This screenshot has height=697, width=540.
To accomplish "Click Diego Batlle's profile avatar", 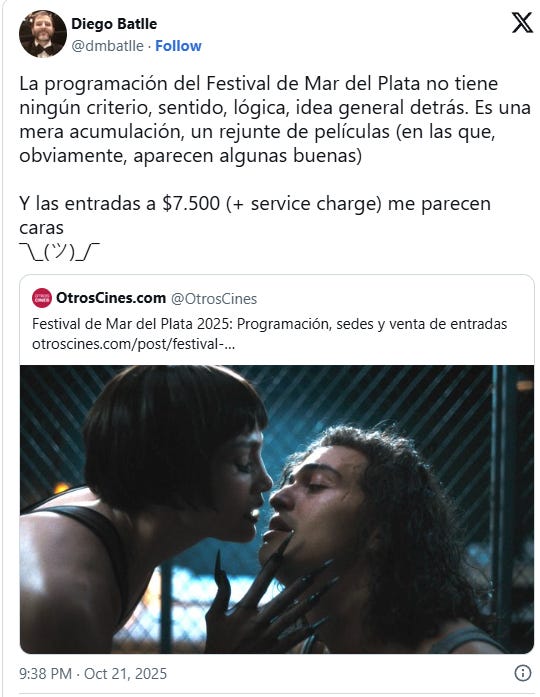I will 43,34.
